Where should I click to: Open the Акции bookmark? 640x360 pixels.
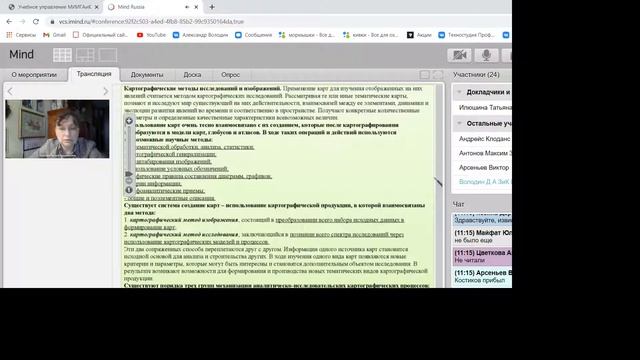(x=420, y=35)
